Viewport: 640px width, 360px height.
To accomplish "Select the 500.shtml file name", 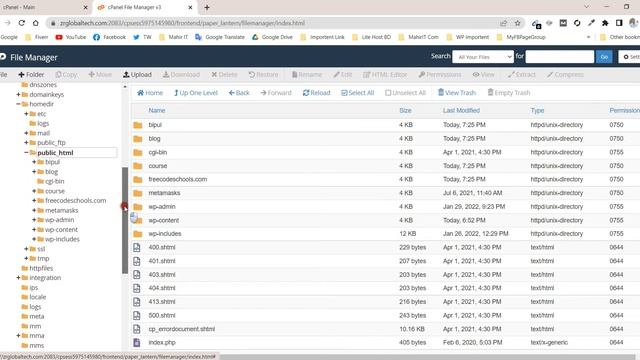I will [x=162, y=316].
